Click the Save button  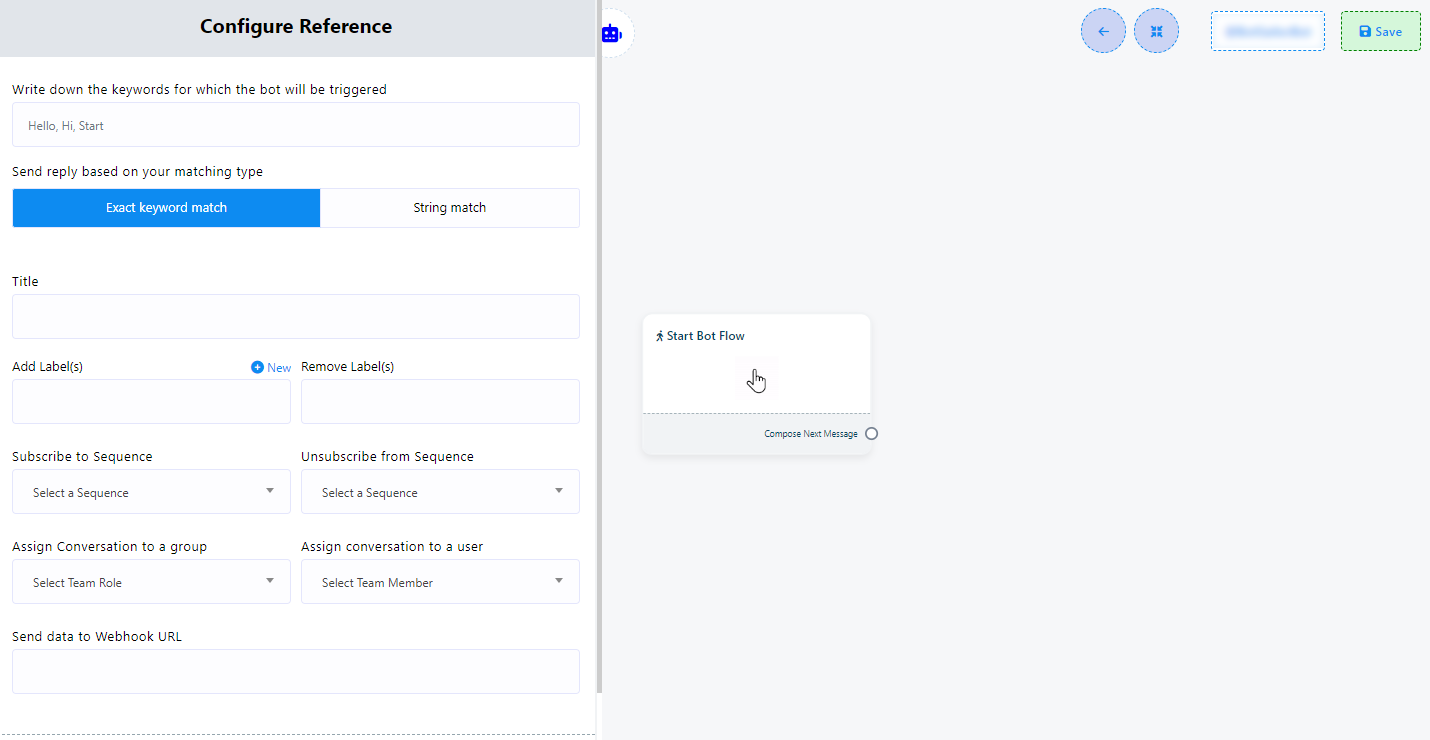pos(1380,31)
